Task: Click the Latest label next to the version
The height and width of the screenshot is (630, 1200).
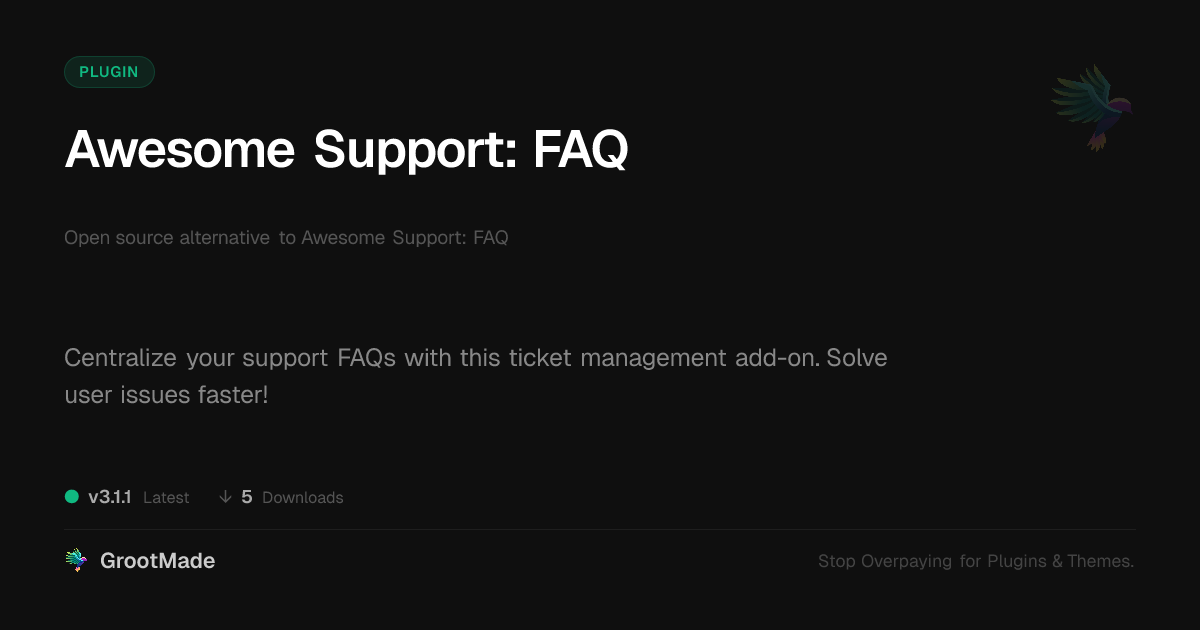Action: (x=166, y=498)
